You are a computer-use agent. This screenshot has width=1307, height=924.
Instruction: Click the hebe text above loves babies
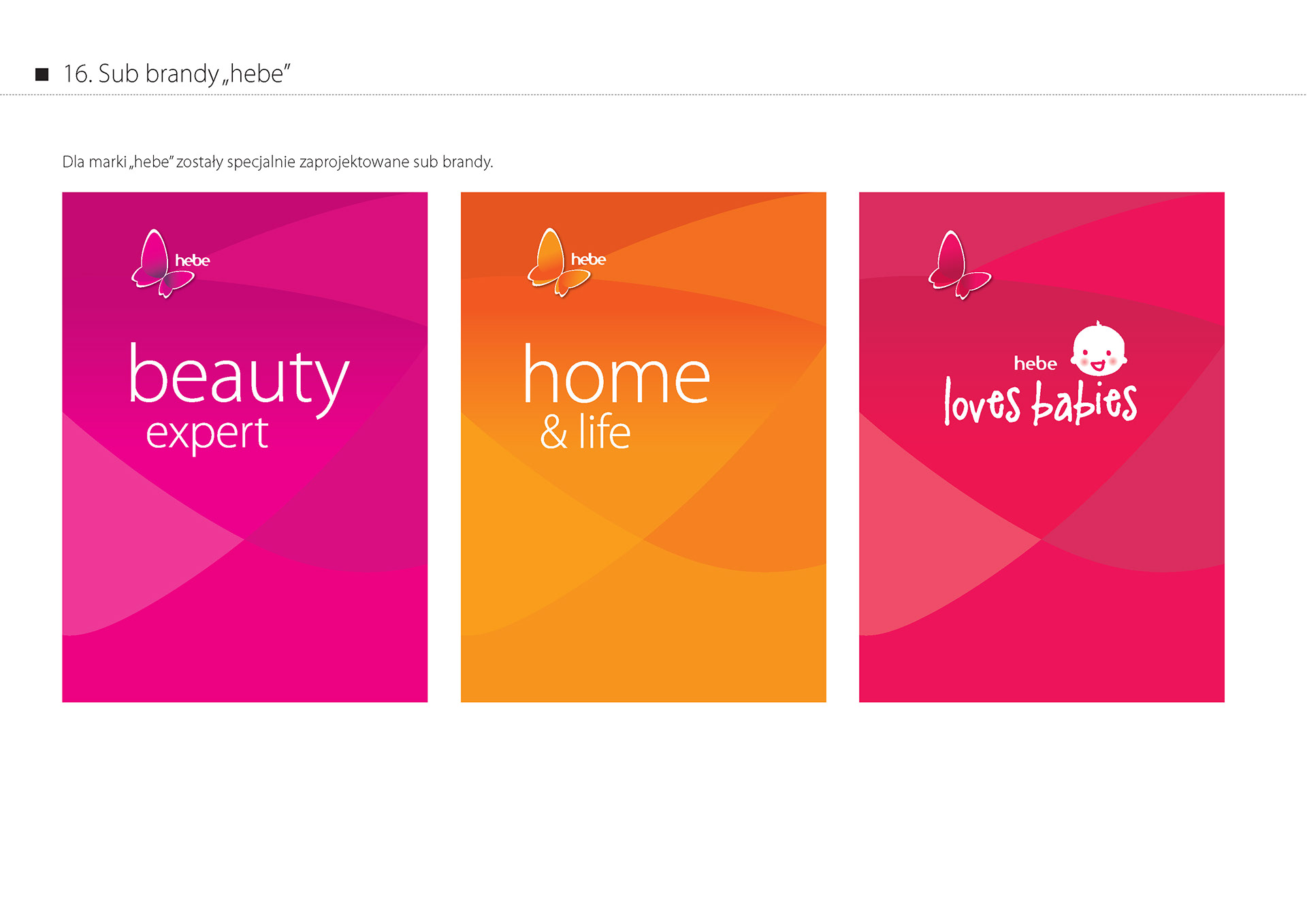pos(1035,364)
